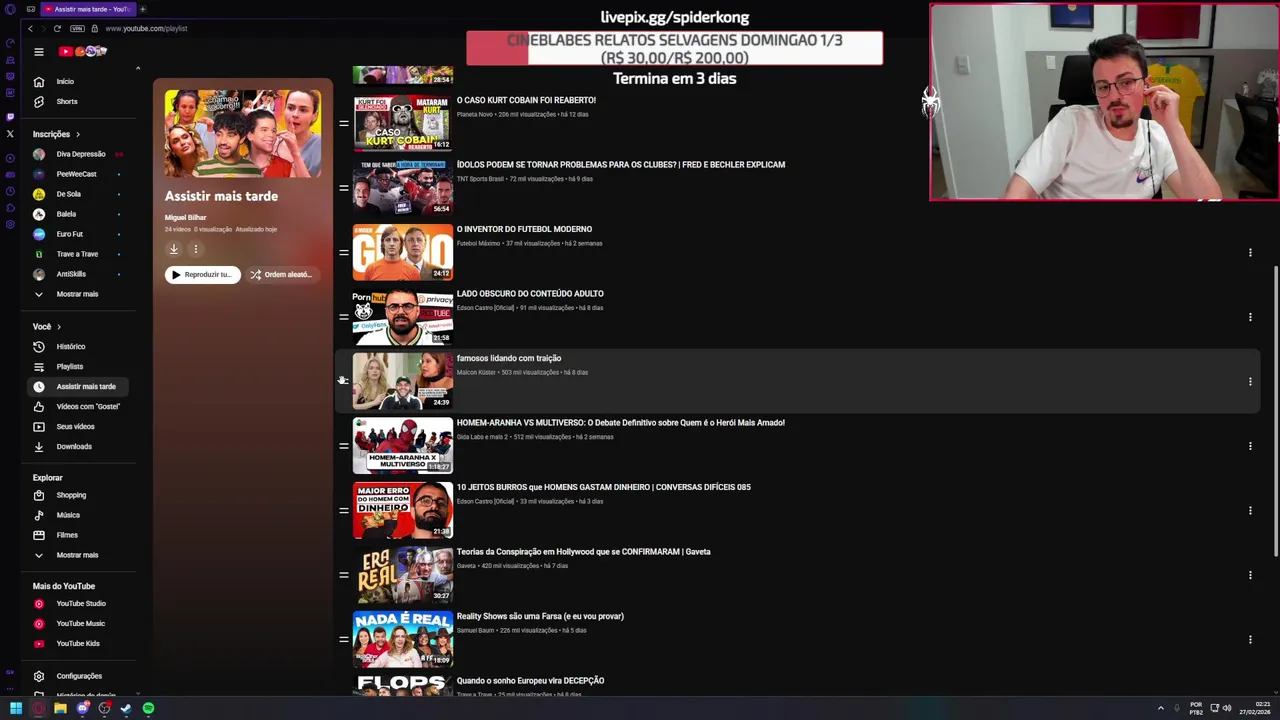Open the YouTube hamburger guide menu
The width and height of the screenshot is (1280, 720).
click(x=39, y=52)
